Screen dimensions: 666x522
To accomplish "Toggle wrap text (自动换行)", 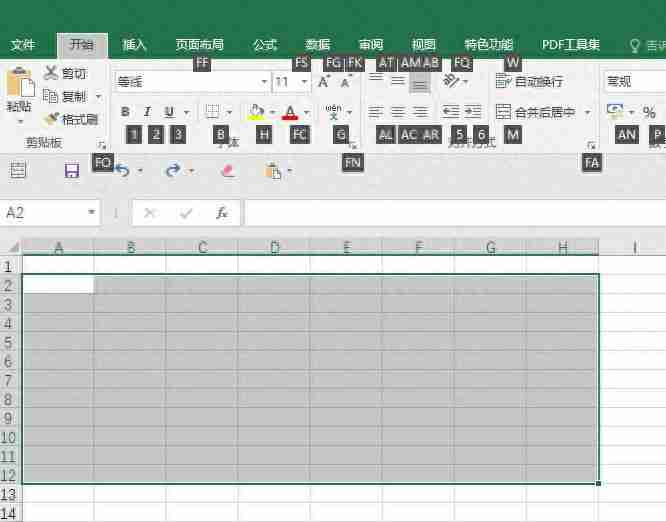I will (529, 81).
